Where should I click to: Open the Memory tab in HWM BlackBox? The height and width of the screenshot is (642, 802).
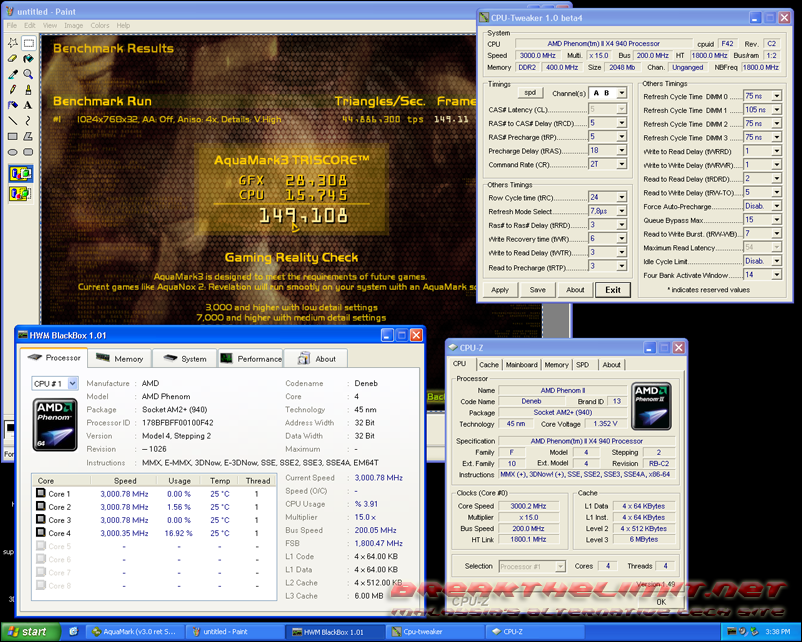(x=120, y=359)
